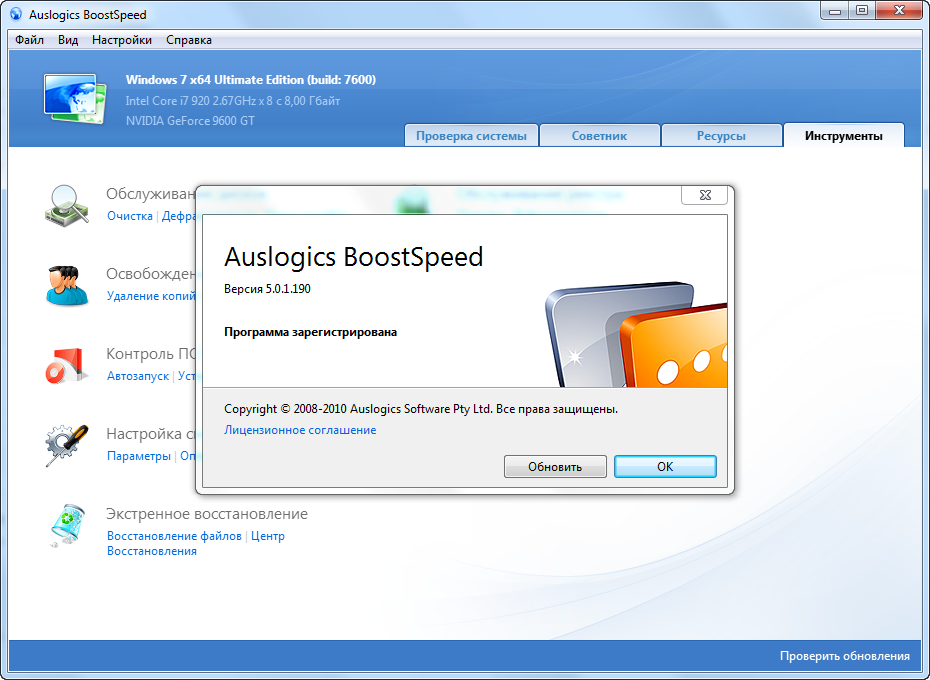Click the Автозапуск link
The image size is (930, 680).
[x=138, y=376]
